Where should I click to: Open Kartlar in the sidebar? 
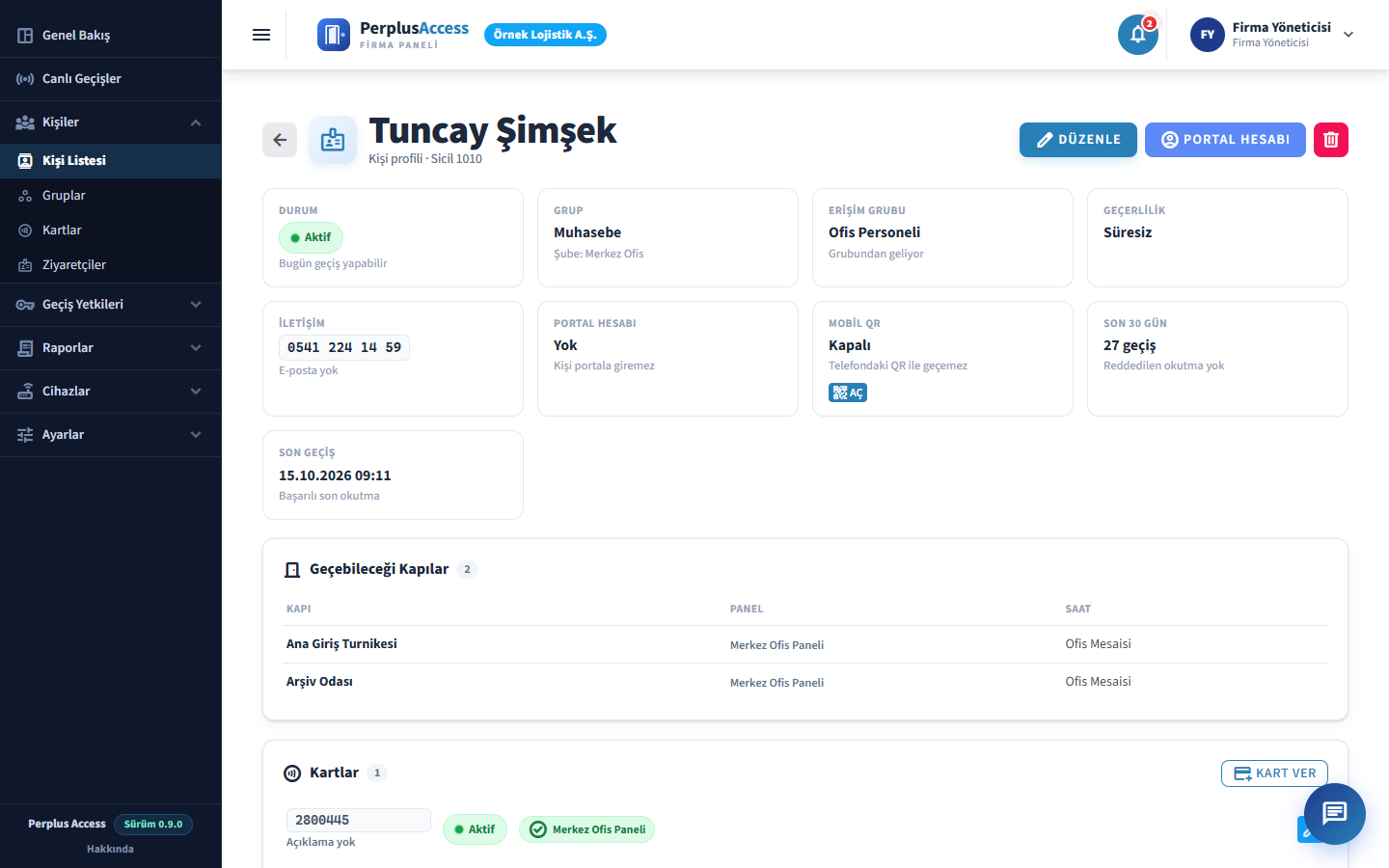point(111,231)
